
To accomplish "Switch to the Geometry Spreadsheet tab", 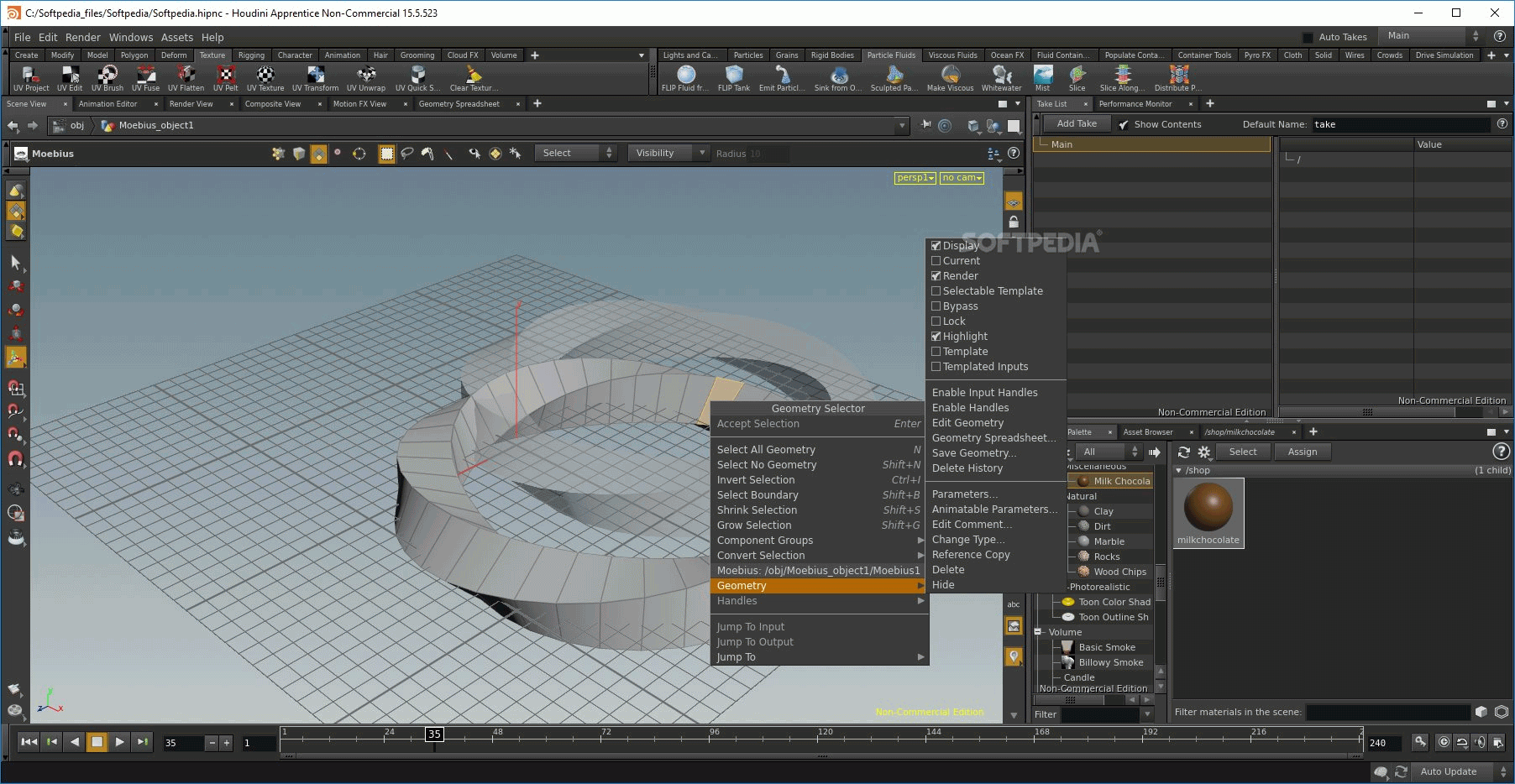I will (459, 104).
